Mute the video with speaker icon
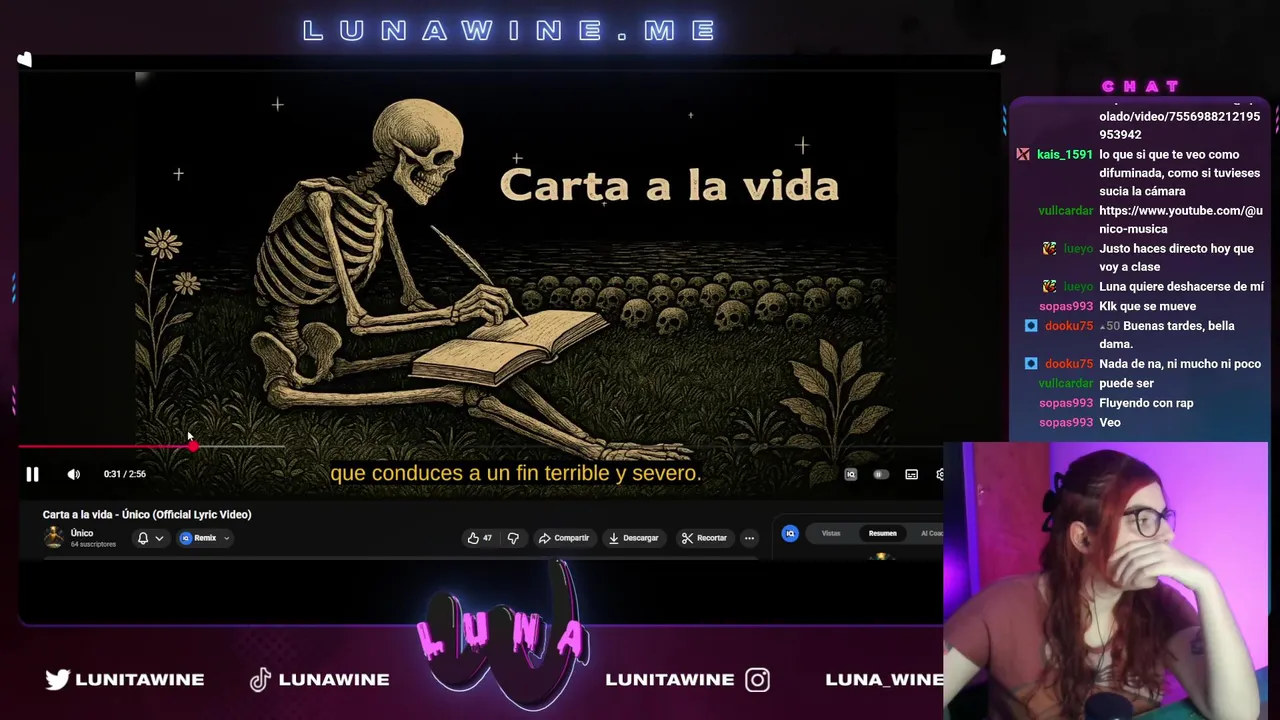This screenshot has height=720, width=1280. (74, 474)
